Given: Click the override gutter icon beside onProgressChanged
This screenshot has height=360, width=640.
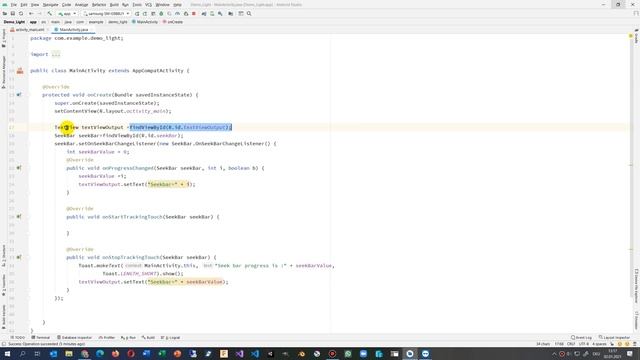Looking at the screenshot, I should click(x=19, y=168).
